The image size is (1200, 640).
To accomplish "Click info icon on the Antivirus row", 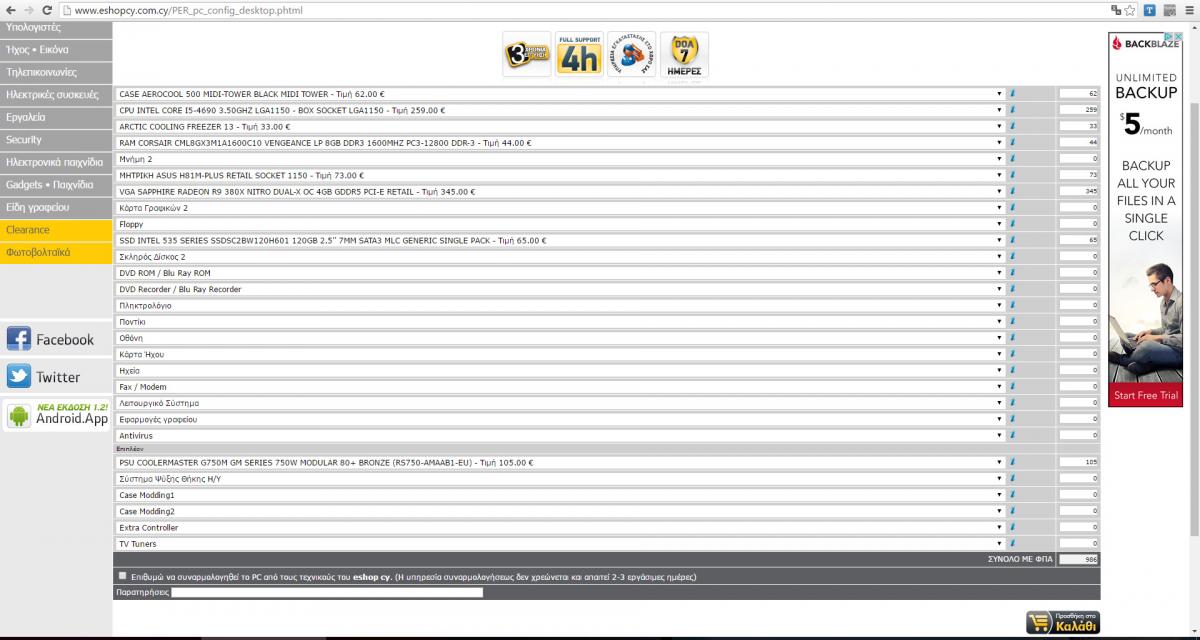I will click(x=1012, y=436).
